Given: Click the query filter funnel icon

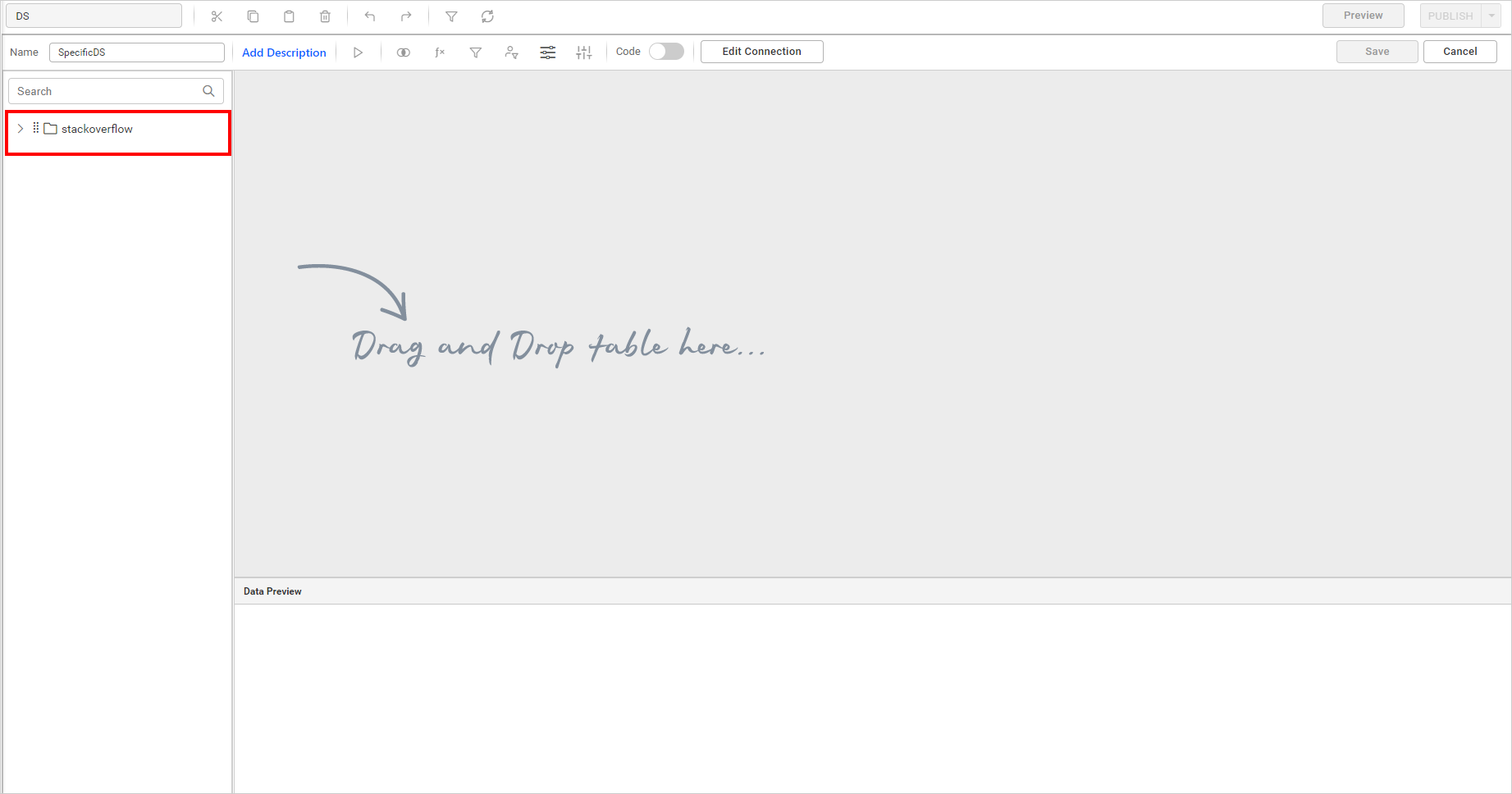Looking at the screenshot, I should pyautogui.click(x=475, y=52).
